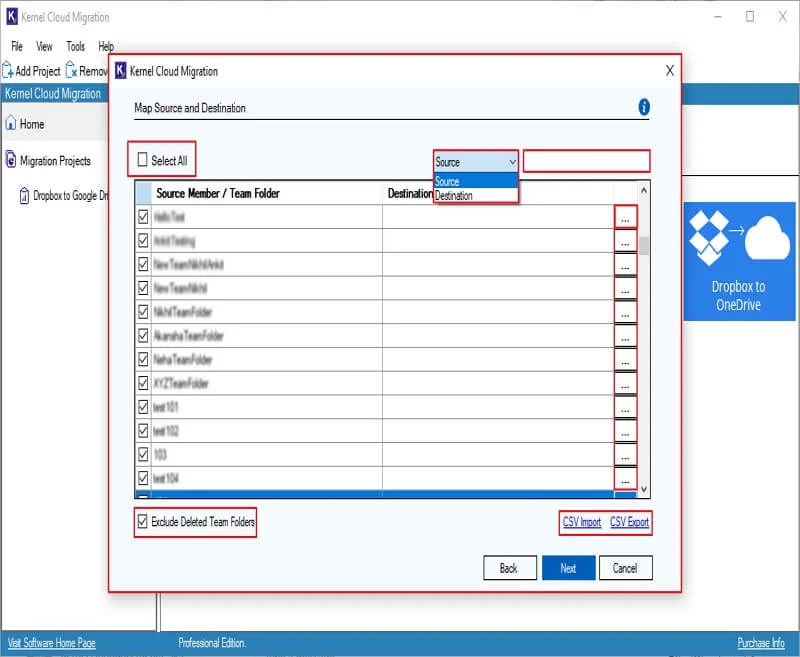The height and width of the screenshot is (657, 800).
Task: Click the CSV Import link
Action: pyautogui.click(x=582, y=522)
